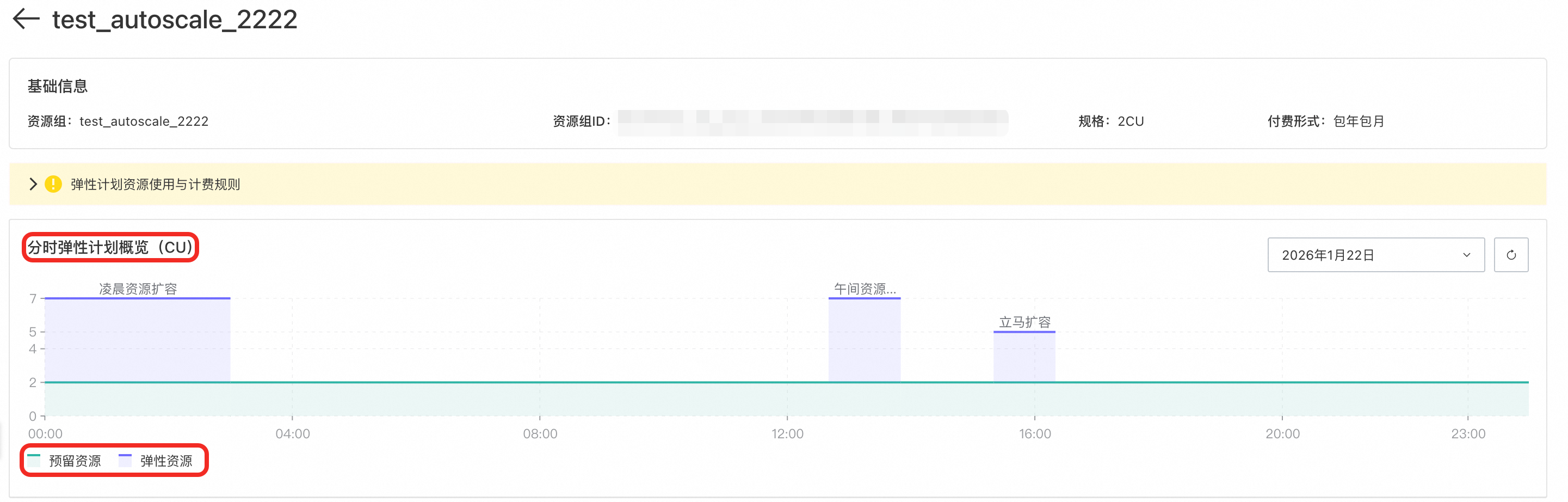This screenshot has width=1568, height=502.
Task: Click the 凌晨资源扩容 elastic bar
Action: pyautogui.click(x=138, y=340)
